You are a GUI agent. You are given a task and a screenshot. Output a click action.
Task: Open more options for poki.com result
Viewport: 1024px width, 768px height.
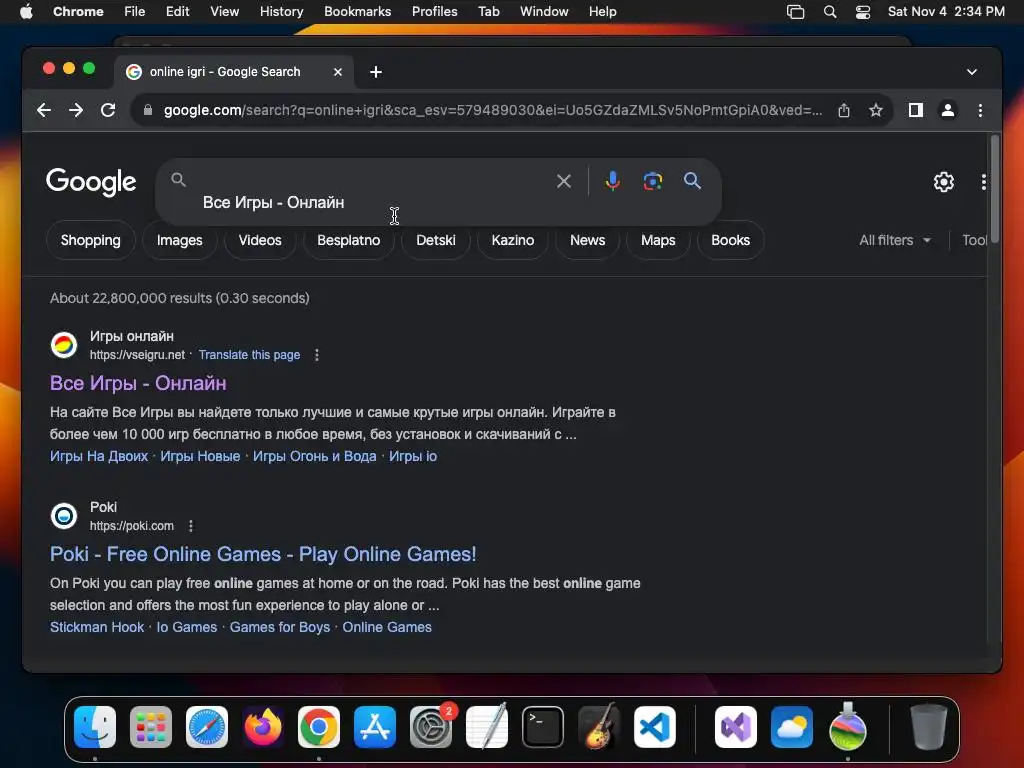191,526
